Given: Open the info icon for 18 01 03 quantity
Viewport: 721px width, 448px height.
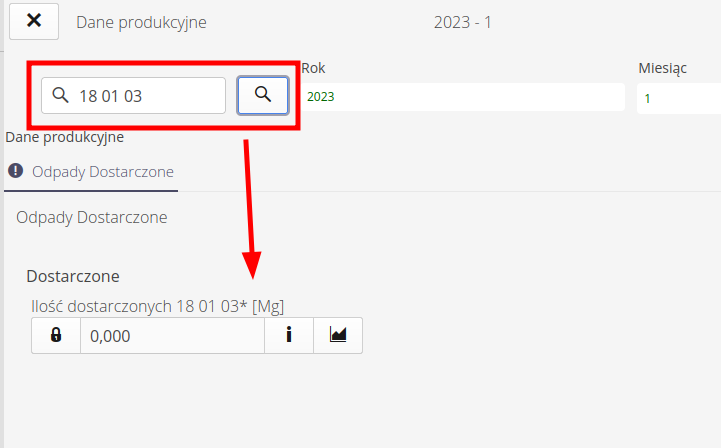Looking at the screenshot, I should click(x=289, y=335).
